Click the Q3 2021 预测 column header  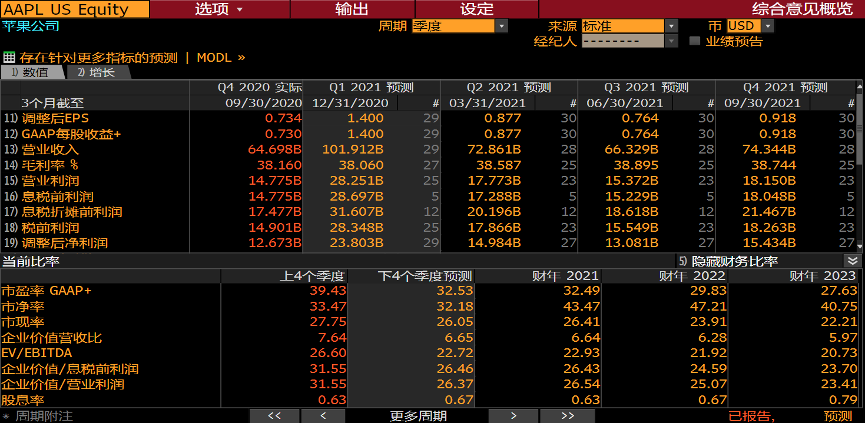click(647, 88)
